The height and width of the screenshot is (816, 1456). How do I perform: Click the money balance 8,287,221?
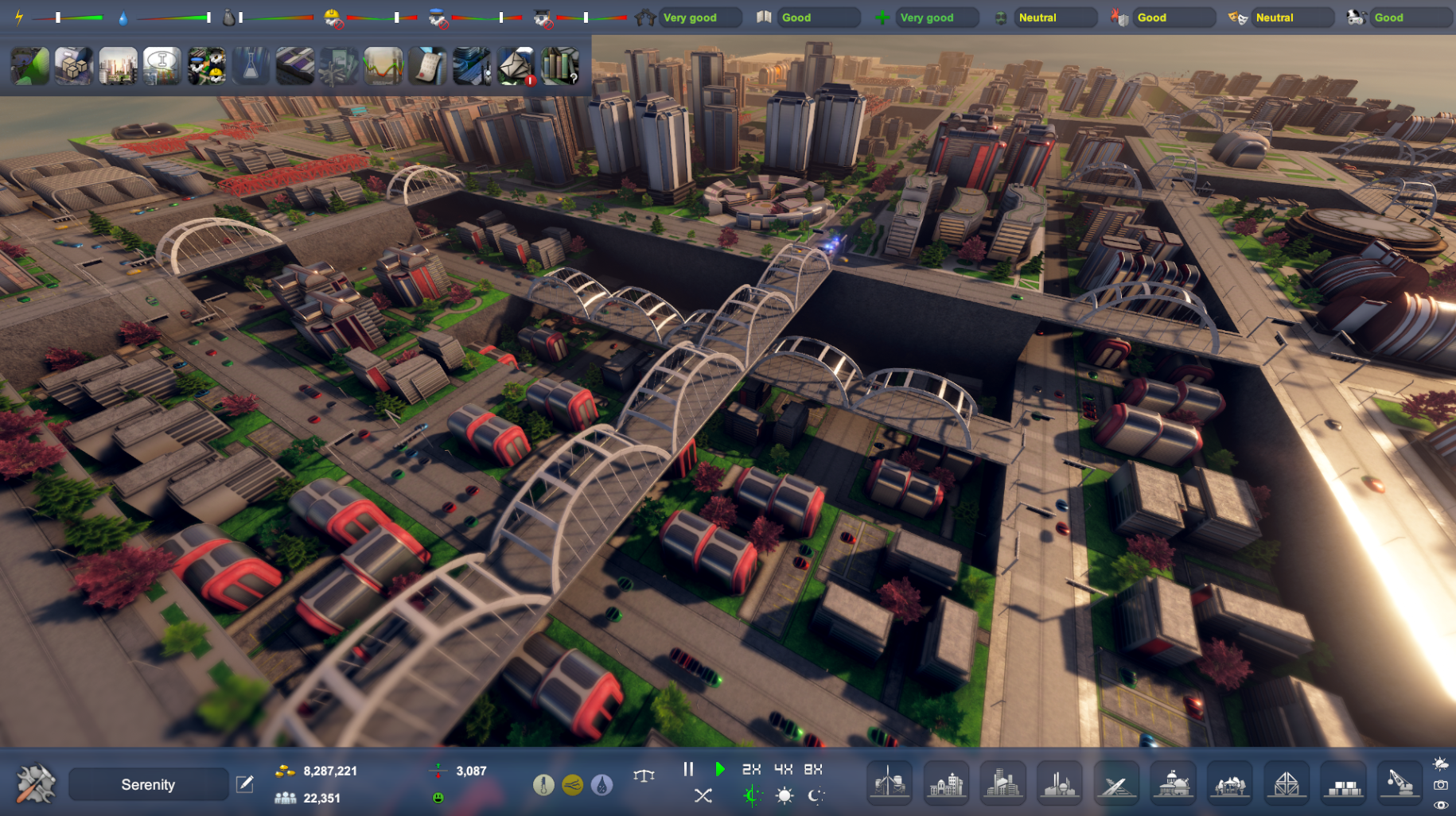[330, 771]
